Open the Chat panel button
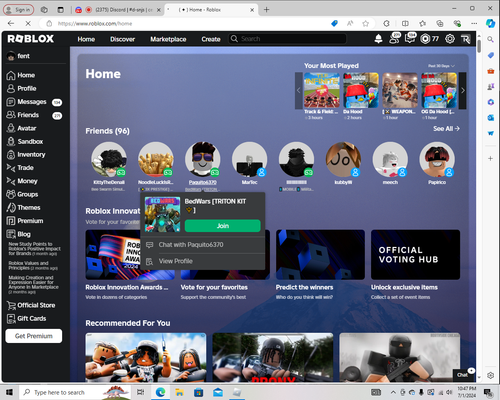Viewport: 500px width, 400px height. click(463, 375)
